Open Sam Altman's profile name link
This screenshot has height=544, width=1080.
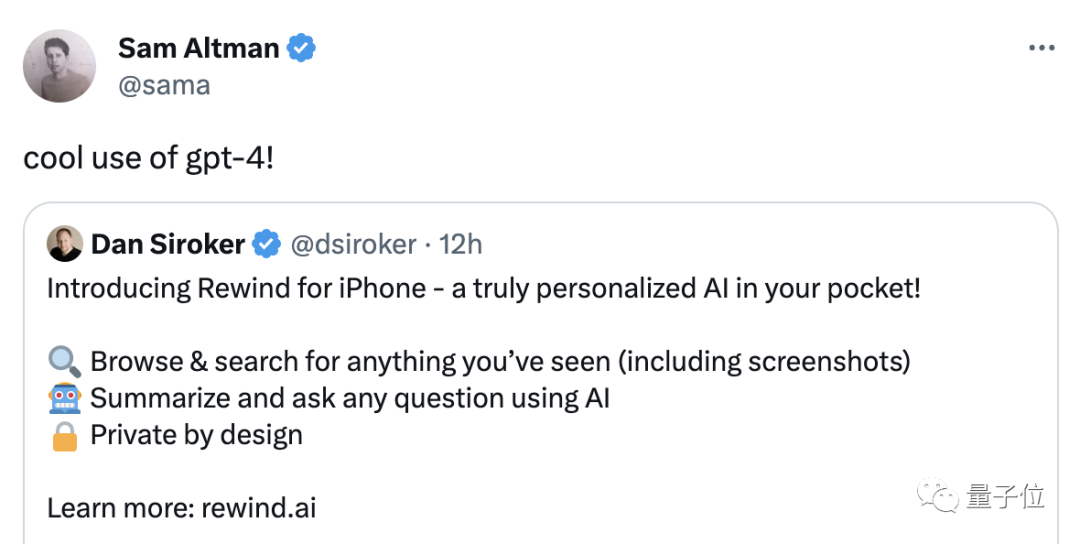[x=198, y=47]
